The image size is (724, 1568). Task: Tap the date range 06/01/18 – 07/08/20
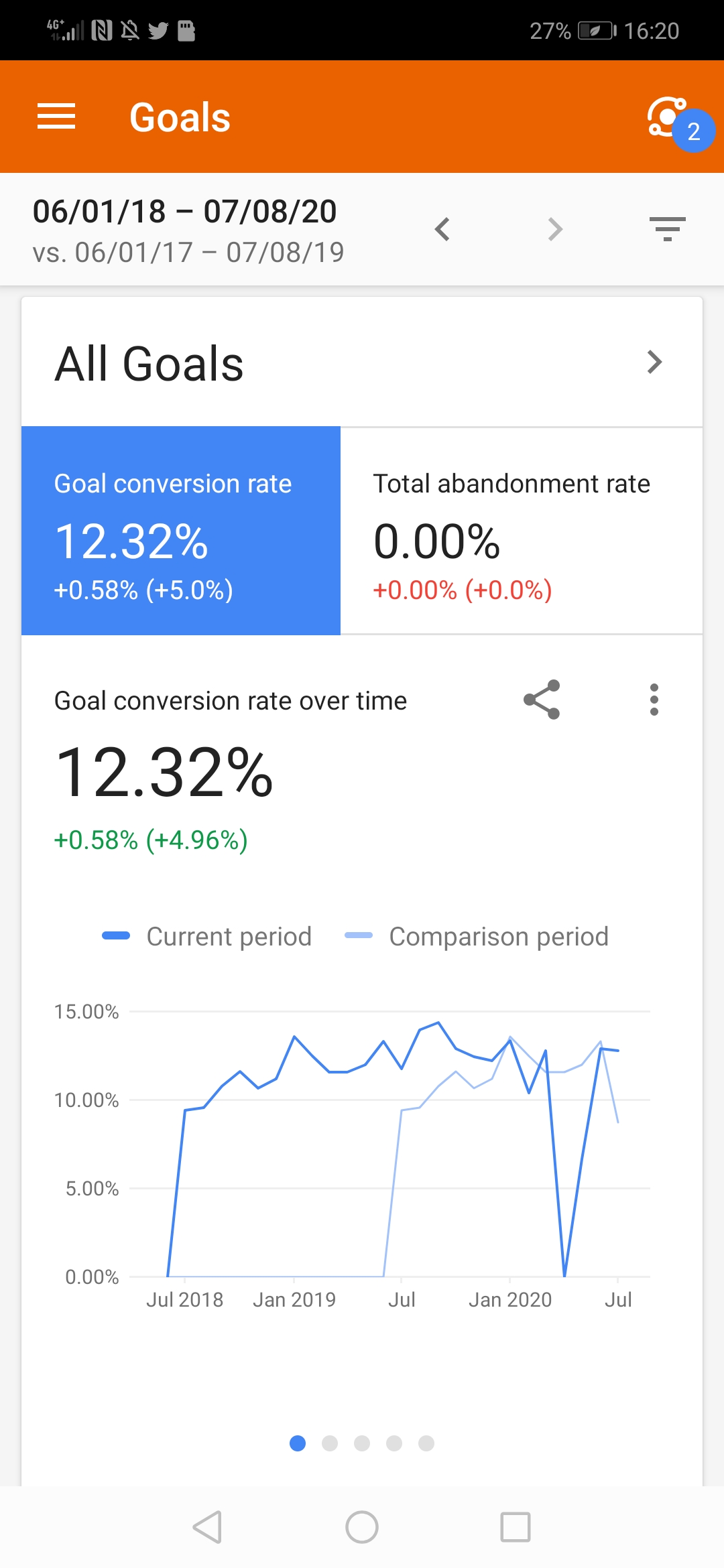185,212
